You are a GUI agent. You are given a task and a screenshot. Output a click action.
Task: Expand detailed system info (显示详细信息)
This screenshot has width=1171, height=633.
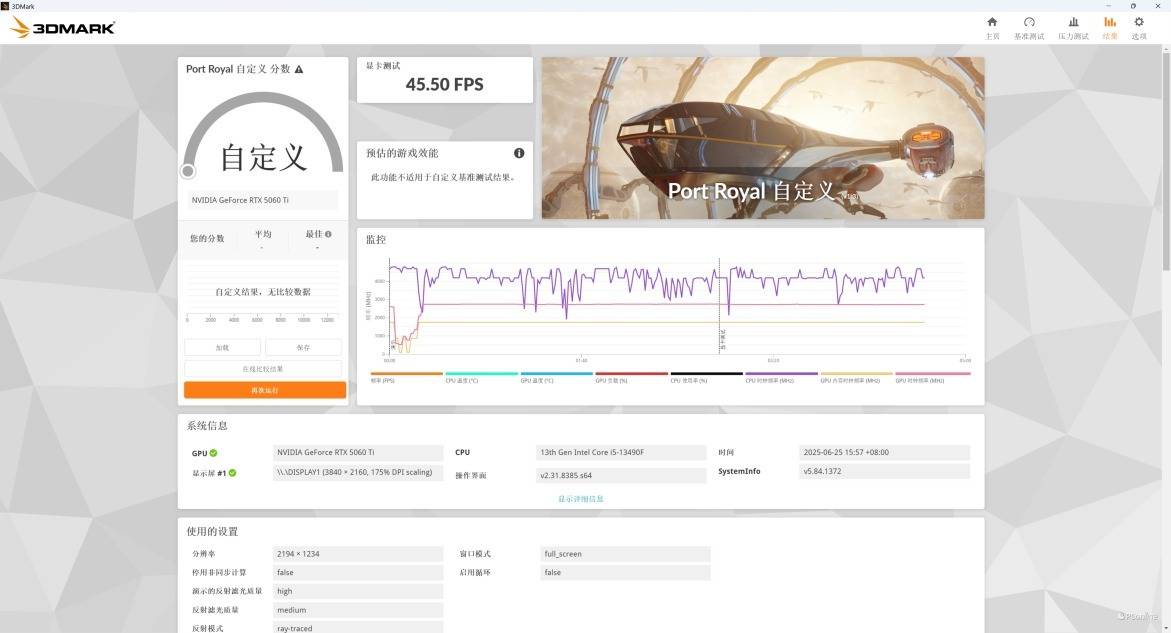pyautogui.click(x=581, y=498)
